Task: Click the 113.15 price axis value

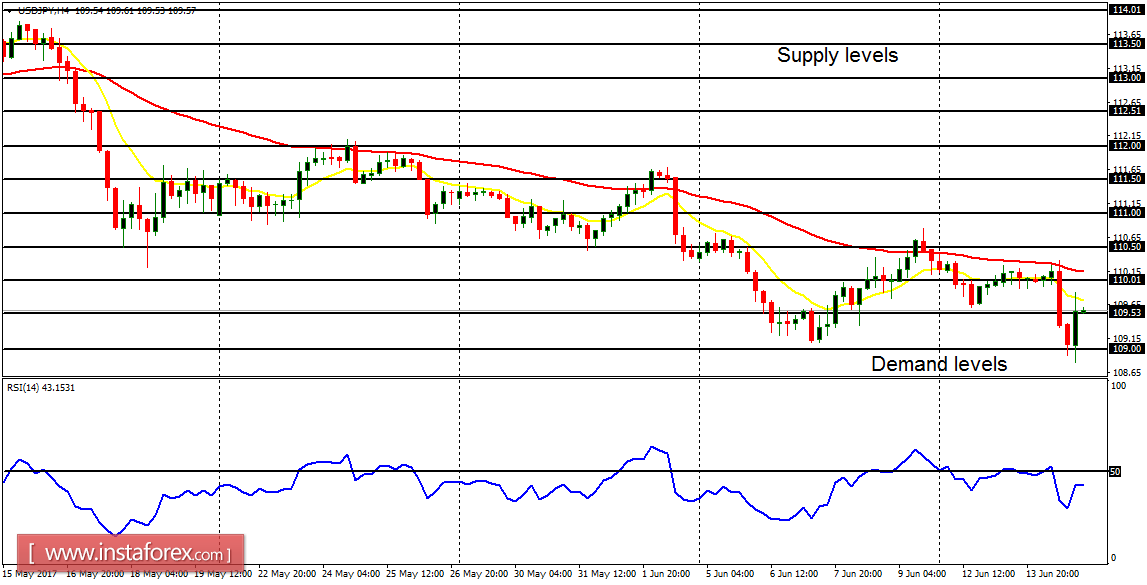Action: (x=1125, y=68)
